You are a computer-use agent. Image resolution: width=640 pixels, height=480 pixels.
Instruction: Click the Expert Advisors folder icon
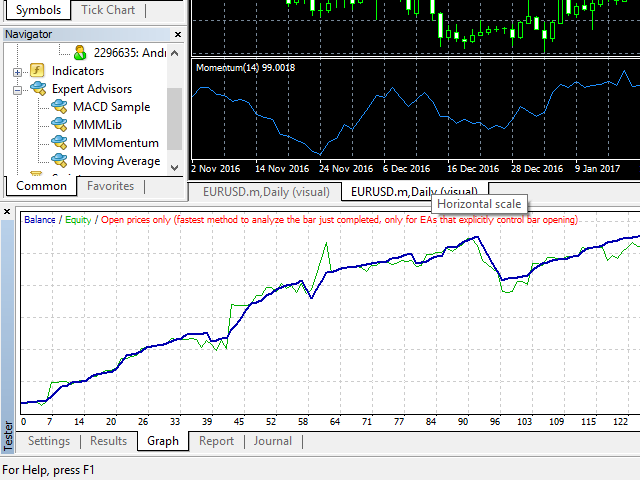(37, 89)
